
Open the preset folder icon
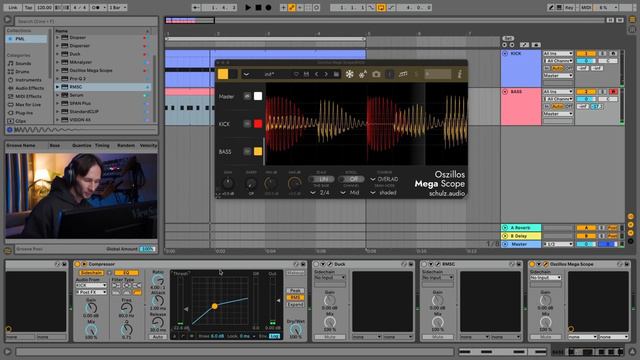click(336, 74)
